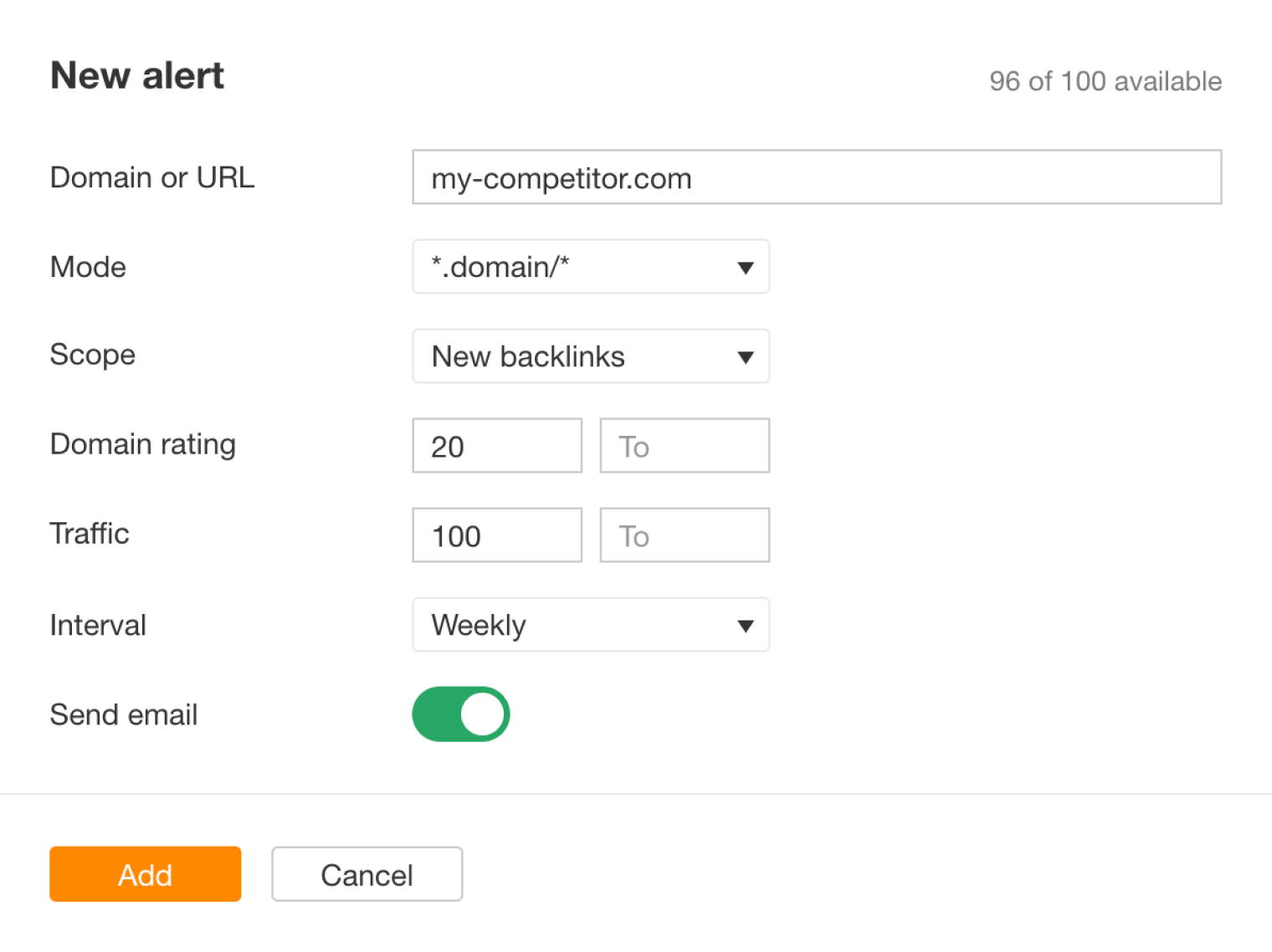This screenshot has height=952, width=1272.
Task: Click the New alert heading
Action: coord(136,75)
